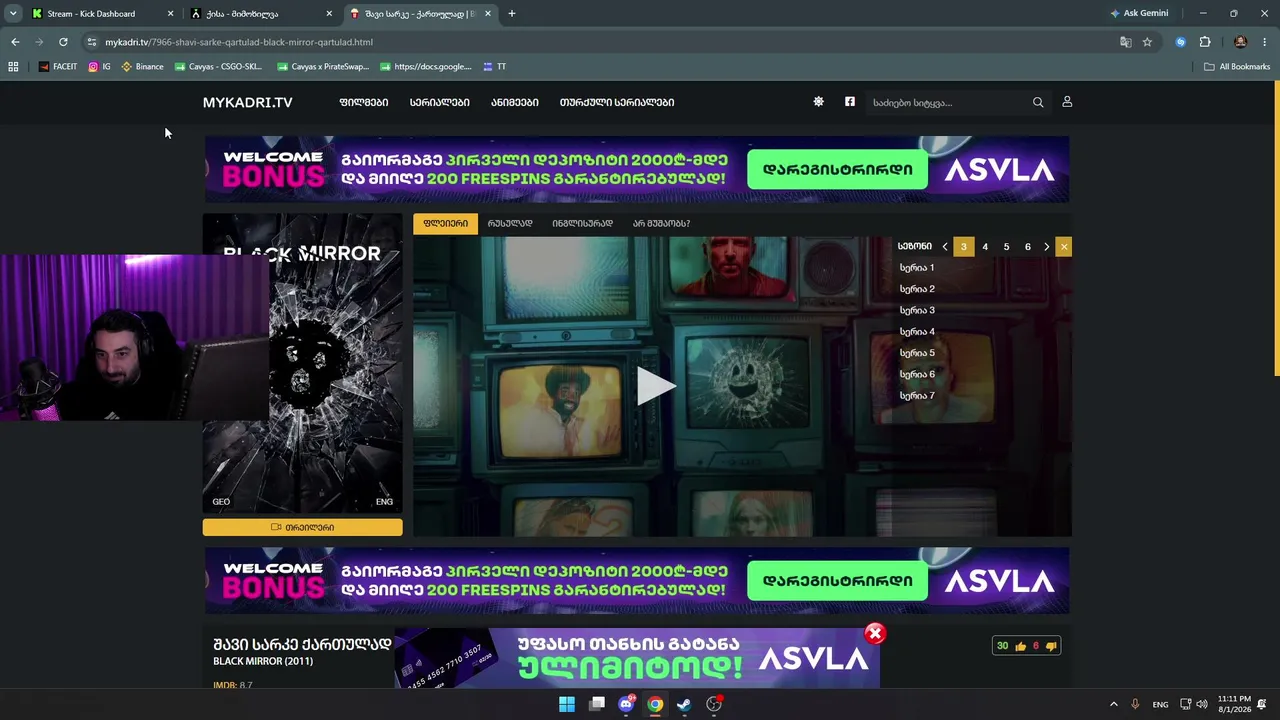Open the Binance bookmark
This screenshot has width=1280, height=720.
point(142,67)
